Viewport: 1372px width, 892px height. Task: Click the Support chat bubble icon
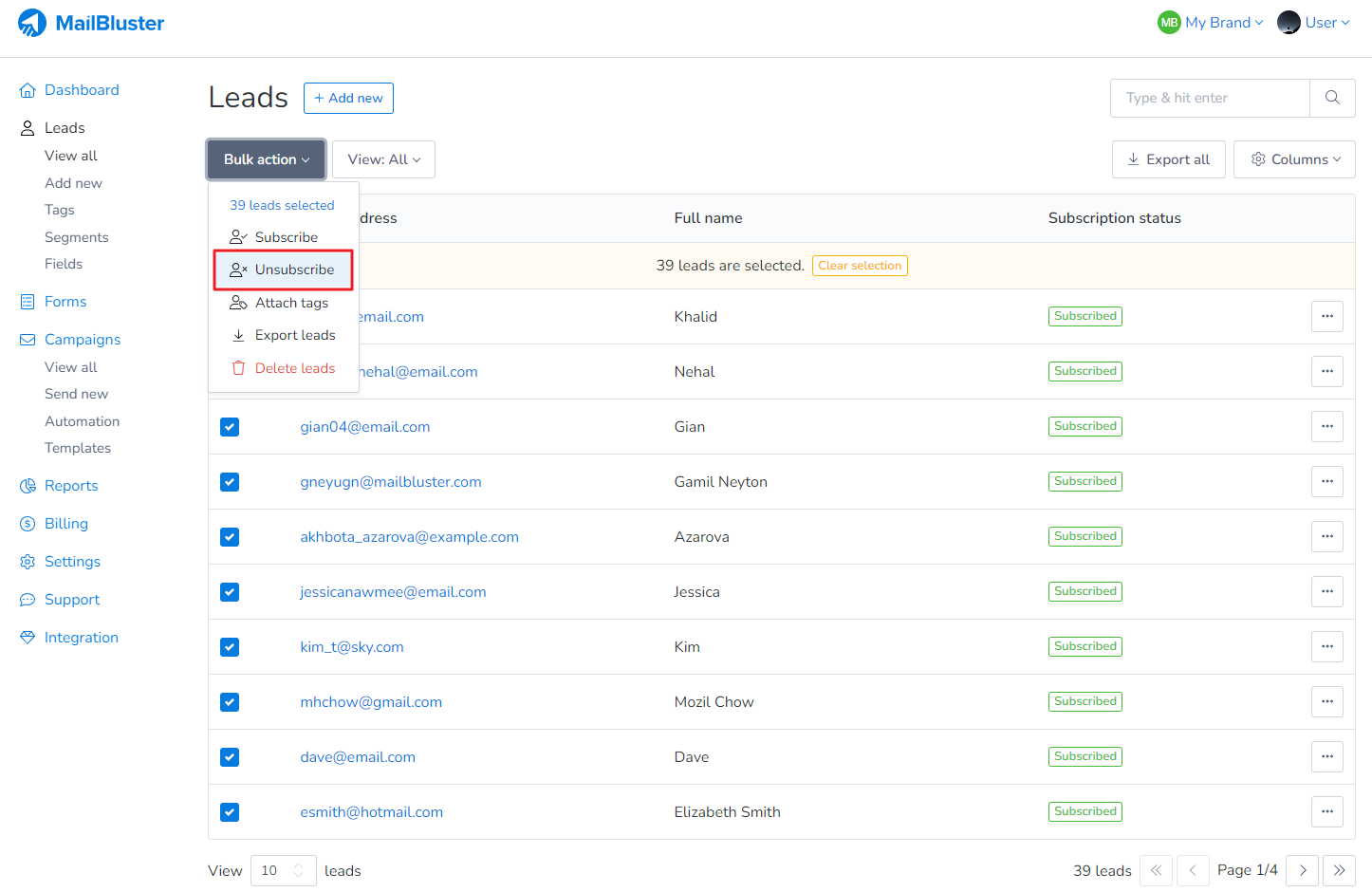(28, 600)
